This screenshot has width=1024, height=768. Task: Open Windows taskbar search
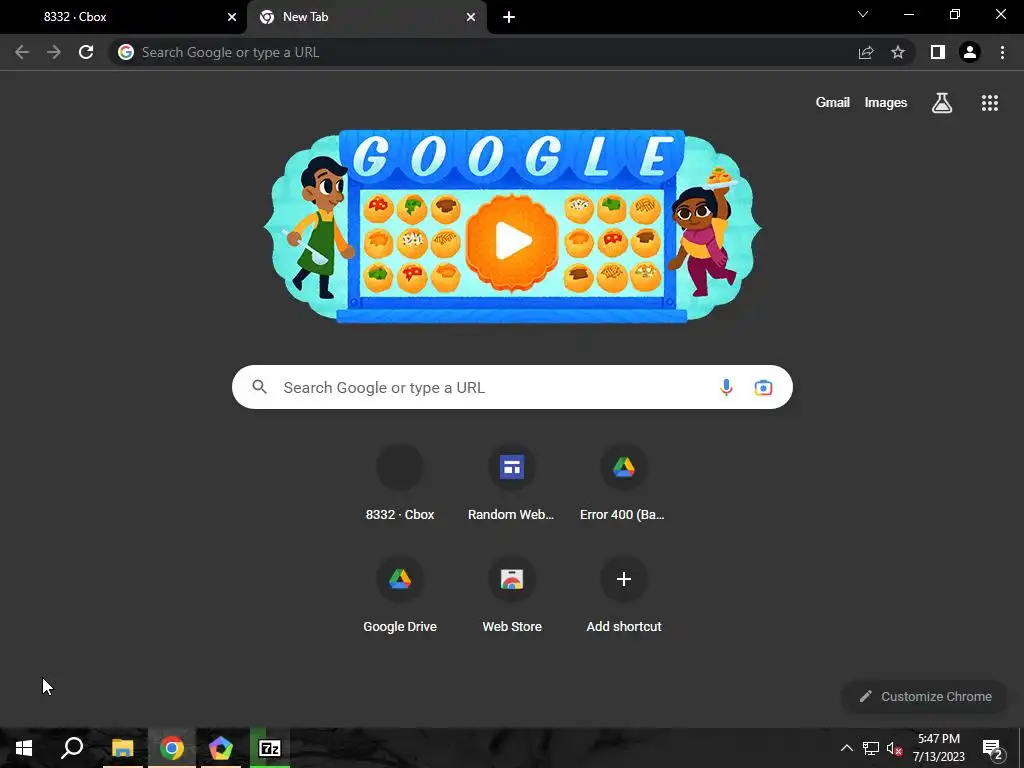click(x=72, y=748)
